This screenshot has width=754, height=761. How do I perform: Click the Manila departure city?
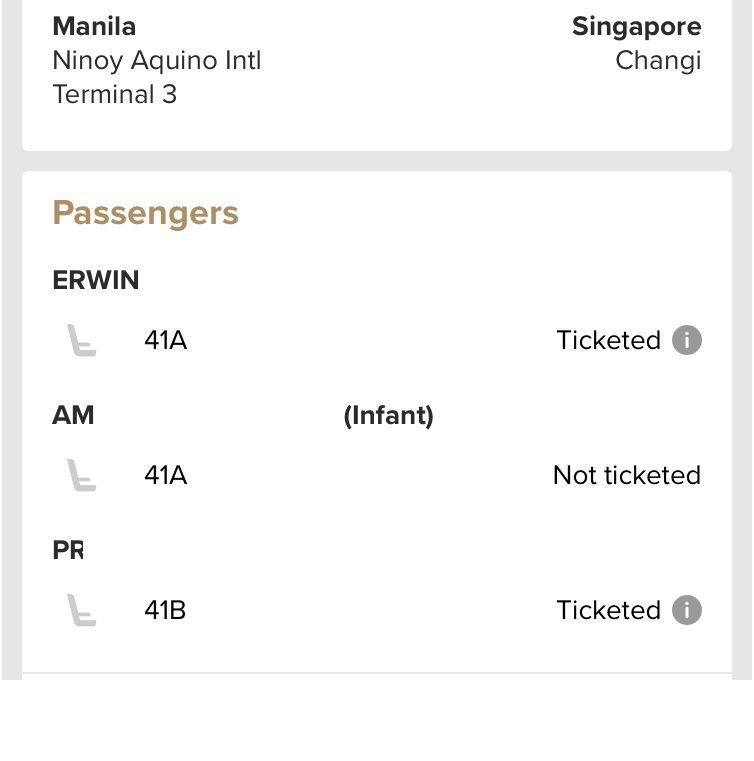tap(94, 26)
